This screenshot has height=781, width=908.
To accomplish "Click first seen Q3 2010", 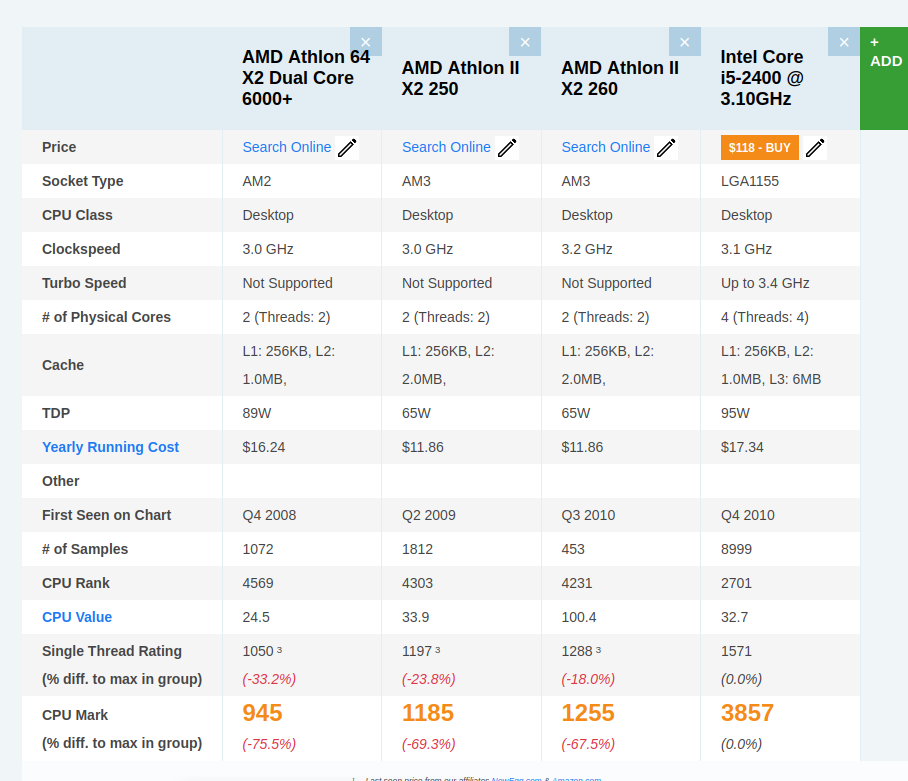I will click(x=588, y=515).
